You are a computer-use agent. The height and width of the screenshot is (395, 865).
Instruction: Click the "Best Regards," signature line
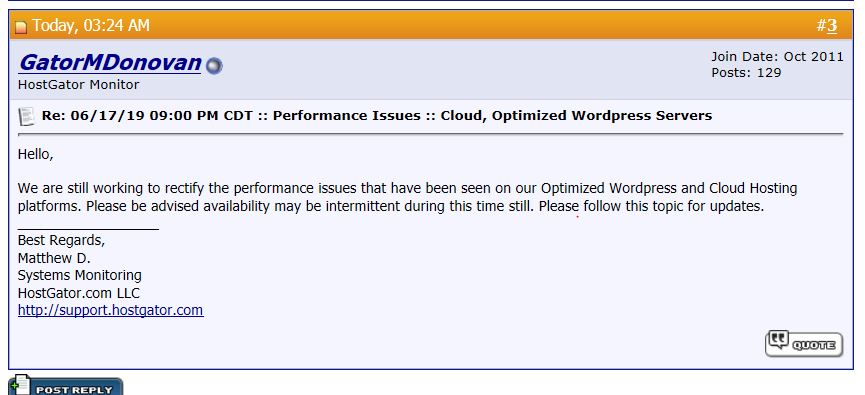coord(61,241)
